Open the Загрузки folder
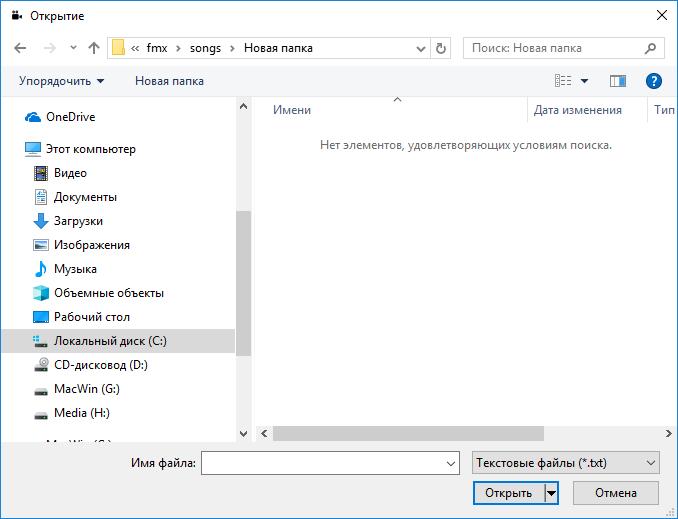The image size is (678, 519). 78,221
